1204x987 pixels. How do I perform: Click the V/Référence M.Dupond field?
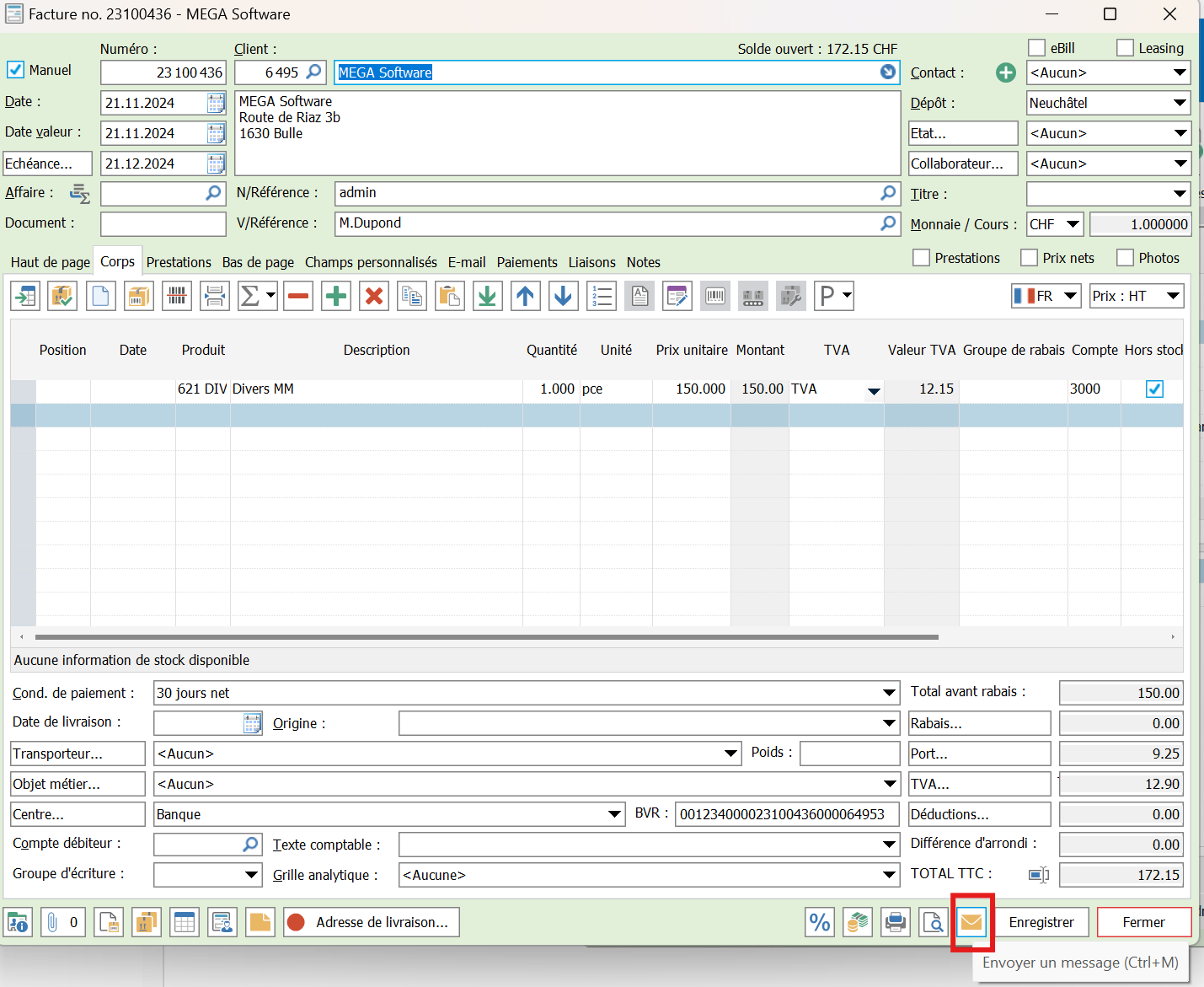(x=617, y=223)
